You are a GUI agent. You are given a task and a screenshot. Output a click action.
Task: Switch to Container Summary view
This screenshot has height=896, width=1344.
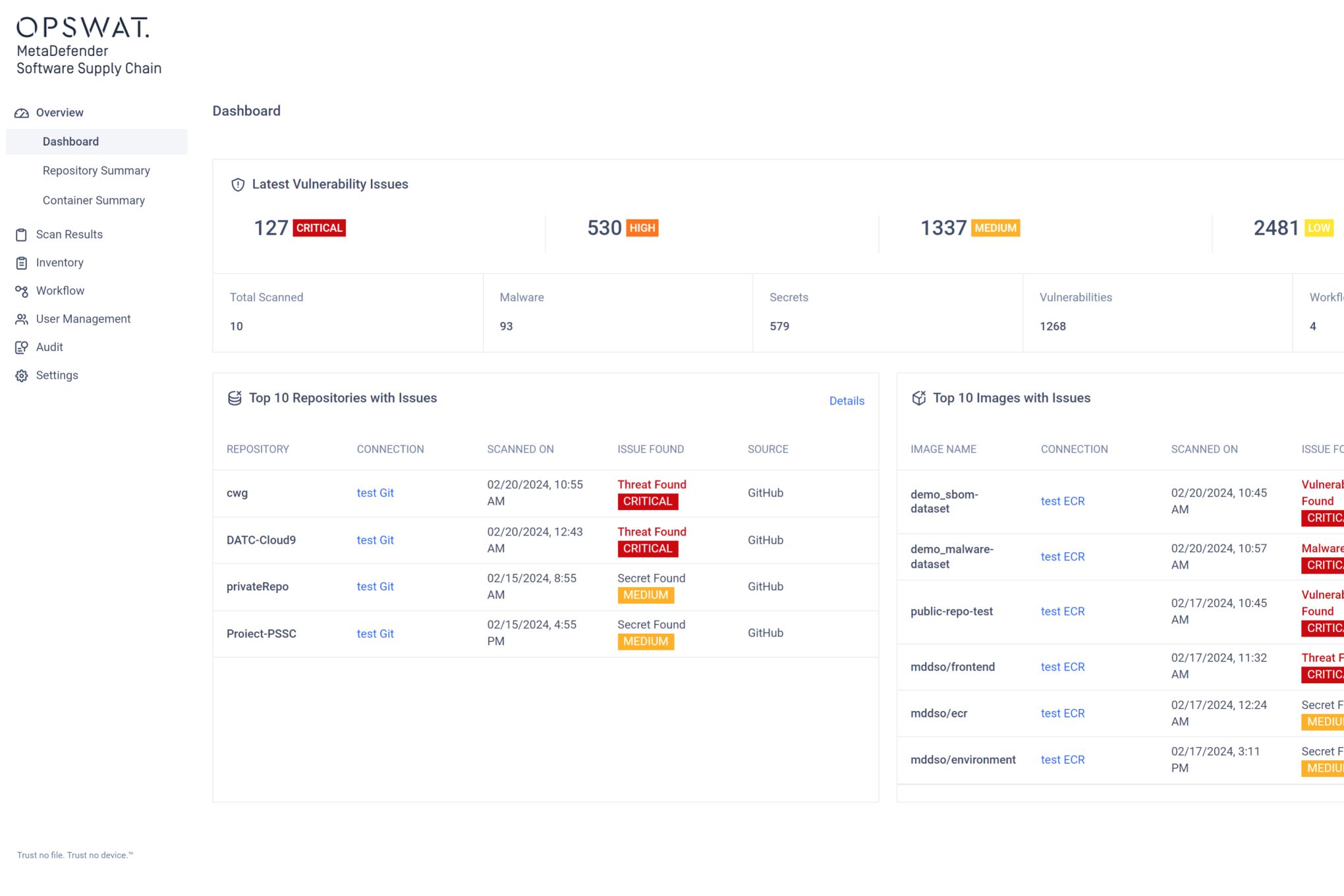(x=94, y=200)
